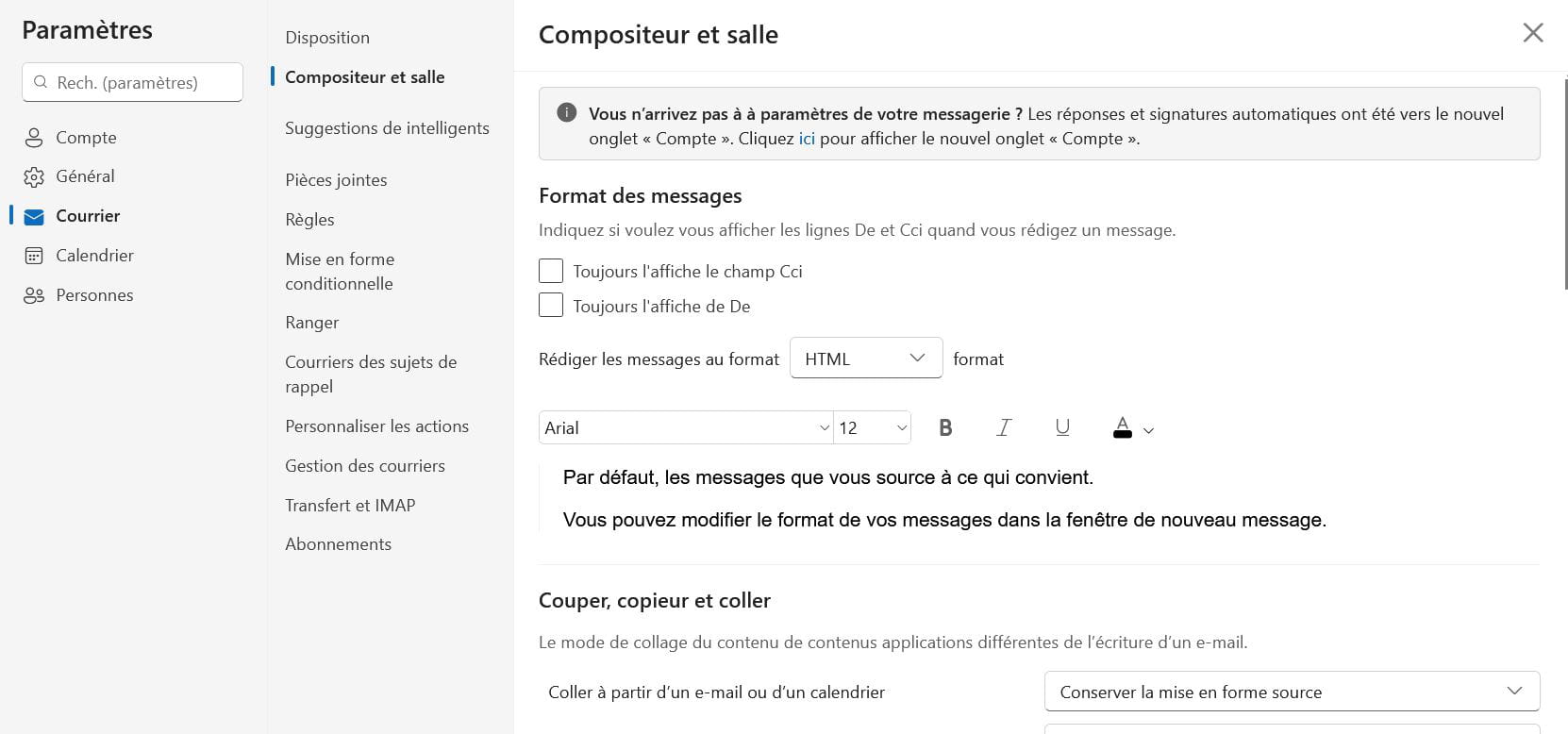Image resolution: width=1568 pixels, height=734 pixels.
Task: Open Transfert et IMAP settings
Action: click(350, 506)
